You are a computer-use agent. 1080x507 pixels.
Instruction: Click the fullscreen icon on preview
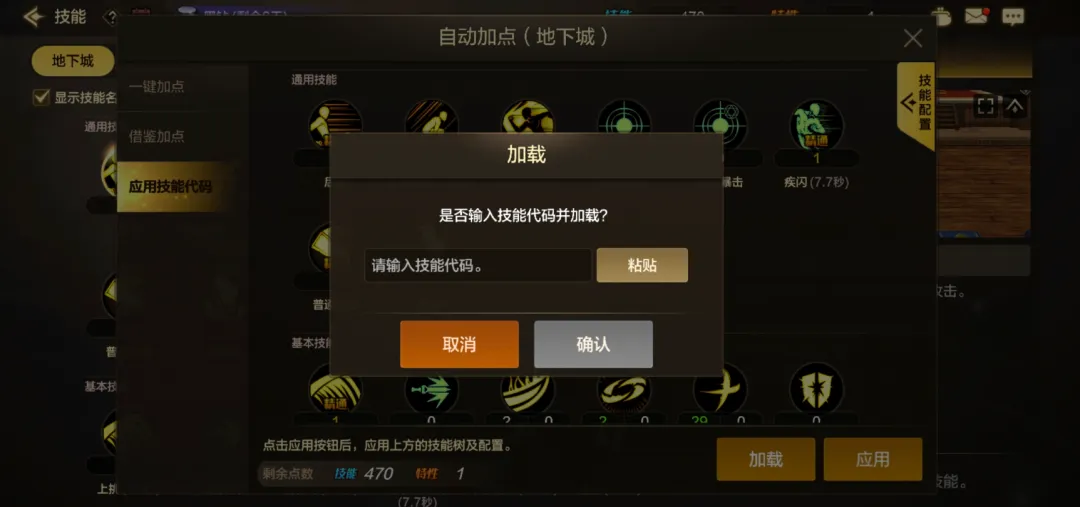point(986,106)
